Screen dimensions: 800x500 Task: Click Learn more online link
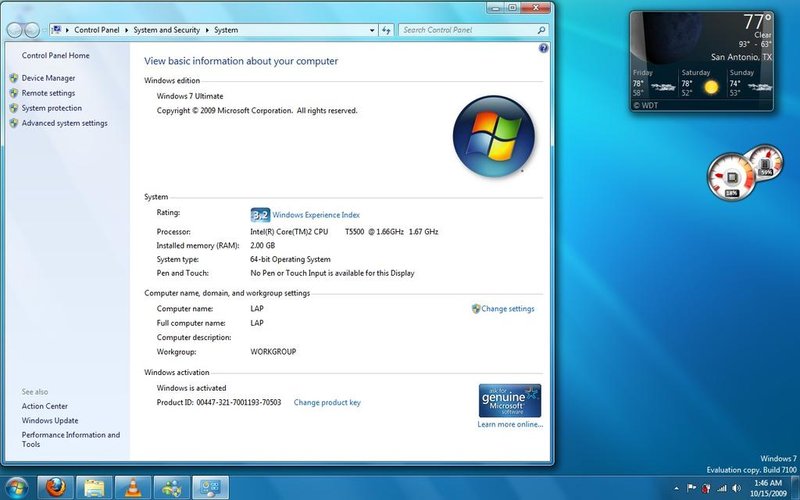(x=510, y=424)
